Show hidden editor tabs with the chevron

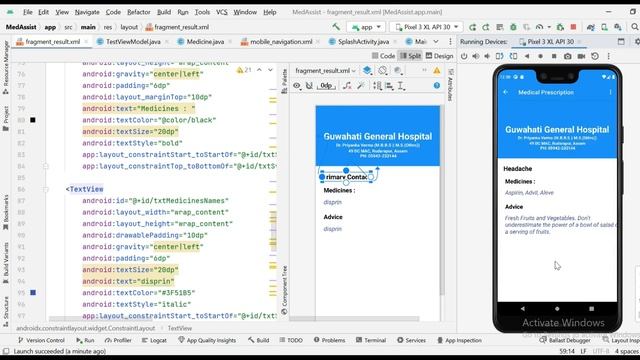[436, 42]
